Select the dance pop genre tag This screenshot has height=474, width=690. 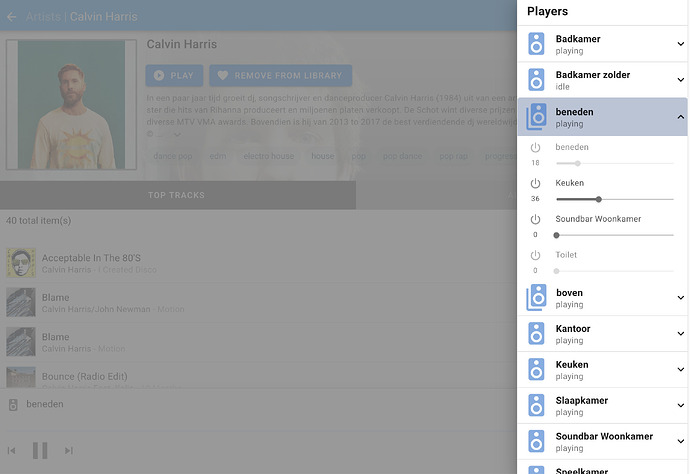click(172, 156)
